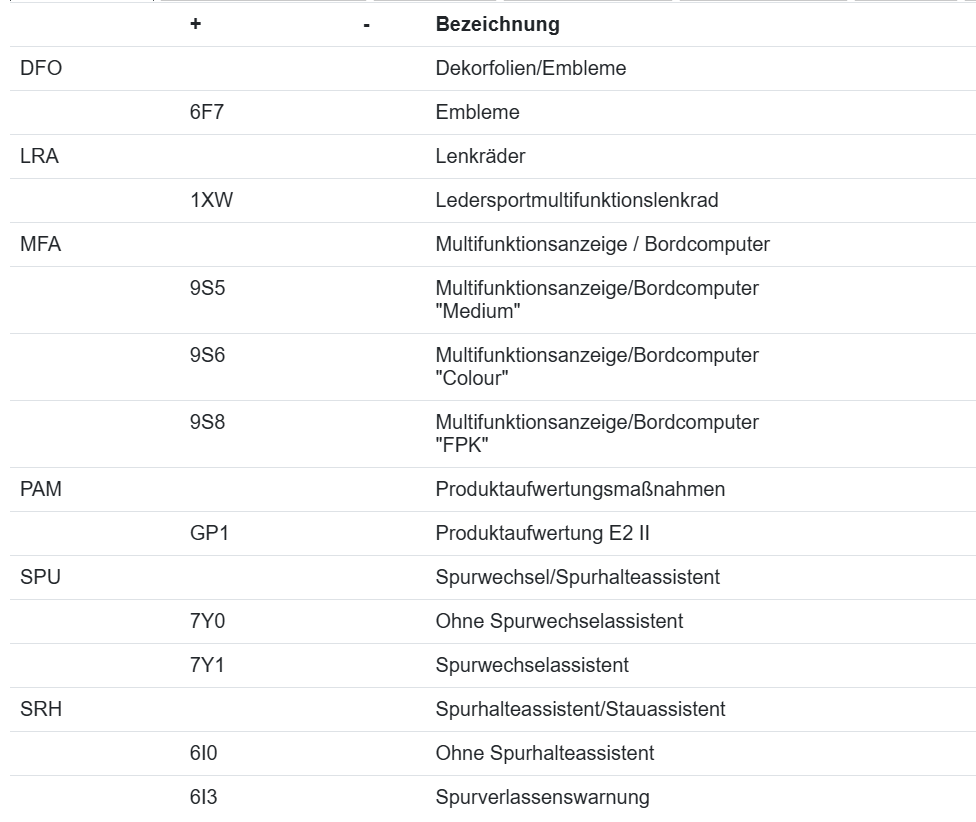Select the LRA category row
Viewport: 976px width, 822px height.
click(493, 156)
